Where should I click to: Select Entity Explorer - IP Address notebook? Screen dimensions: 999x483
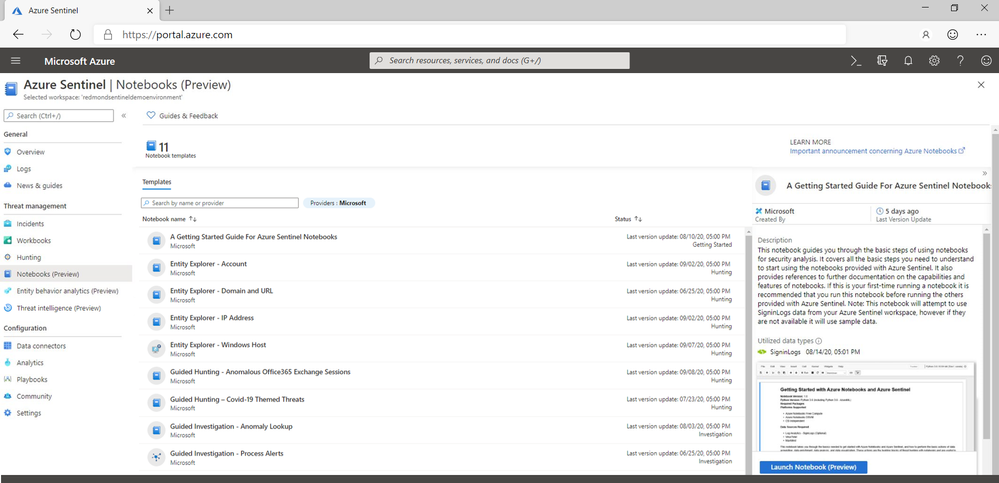pyautogui.click(x=442, y=322)
